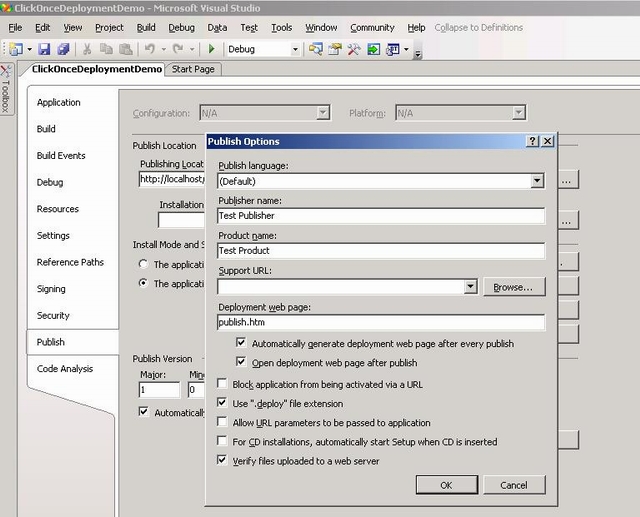Enable CD installations automatically start Setup checkbox

point(222,441)
